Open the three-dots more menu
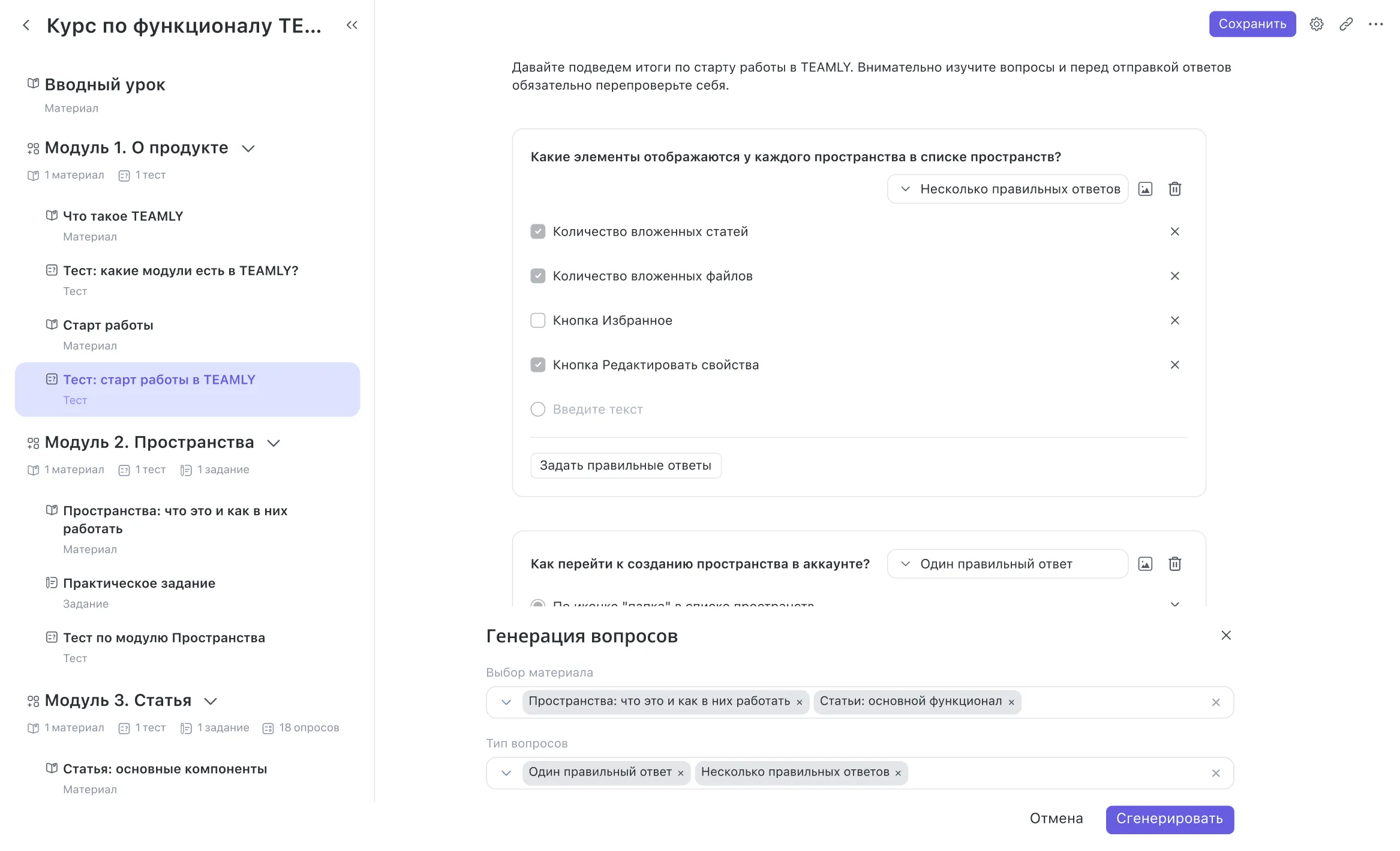Screen dimensions: 1400x851 click(x=1375, y=25)
